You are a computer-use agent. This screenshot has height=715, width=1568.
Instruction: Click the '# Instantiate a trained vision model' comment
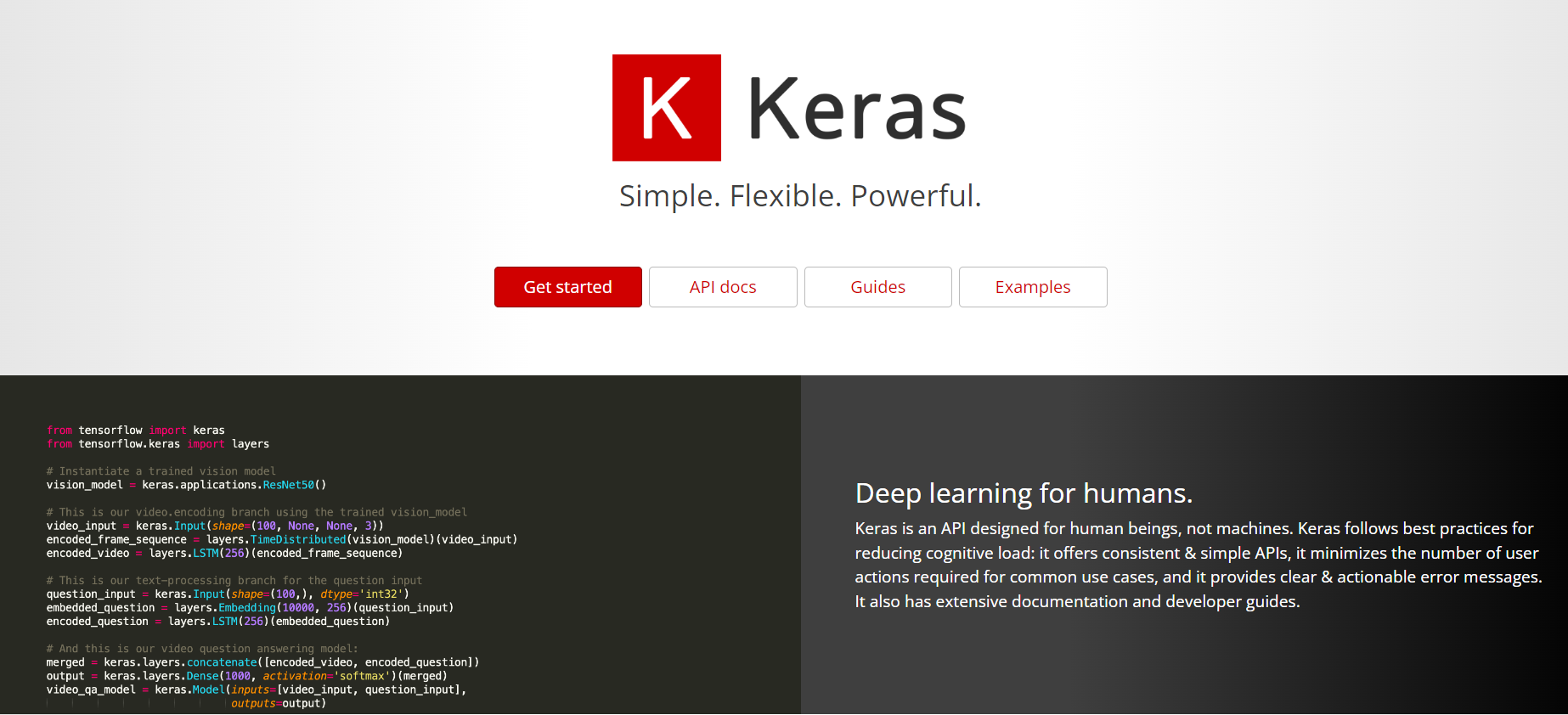(161, 471)
